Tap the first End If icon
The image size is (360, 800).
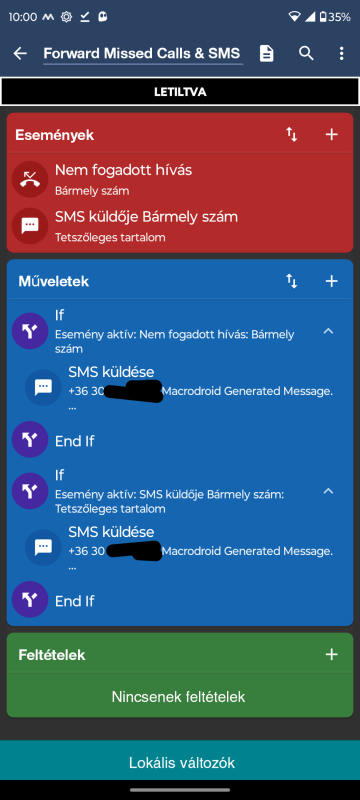pyautogui.click(x=30, y=440)
